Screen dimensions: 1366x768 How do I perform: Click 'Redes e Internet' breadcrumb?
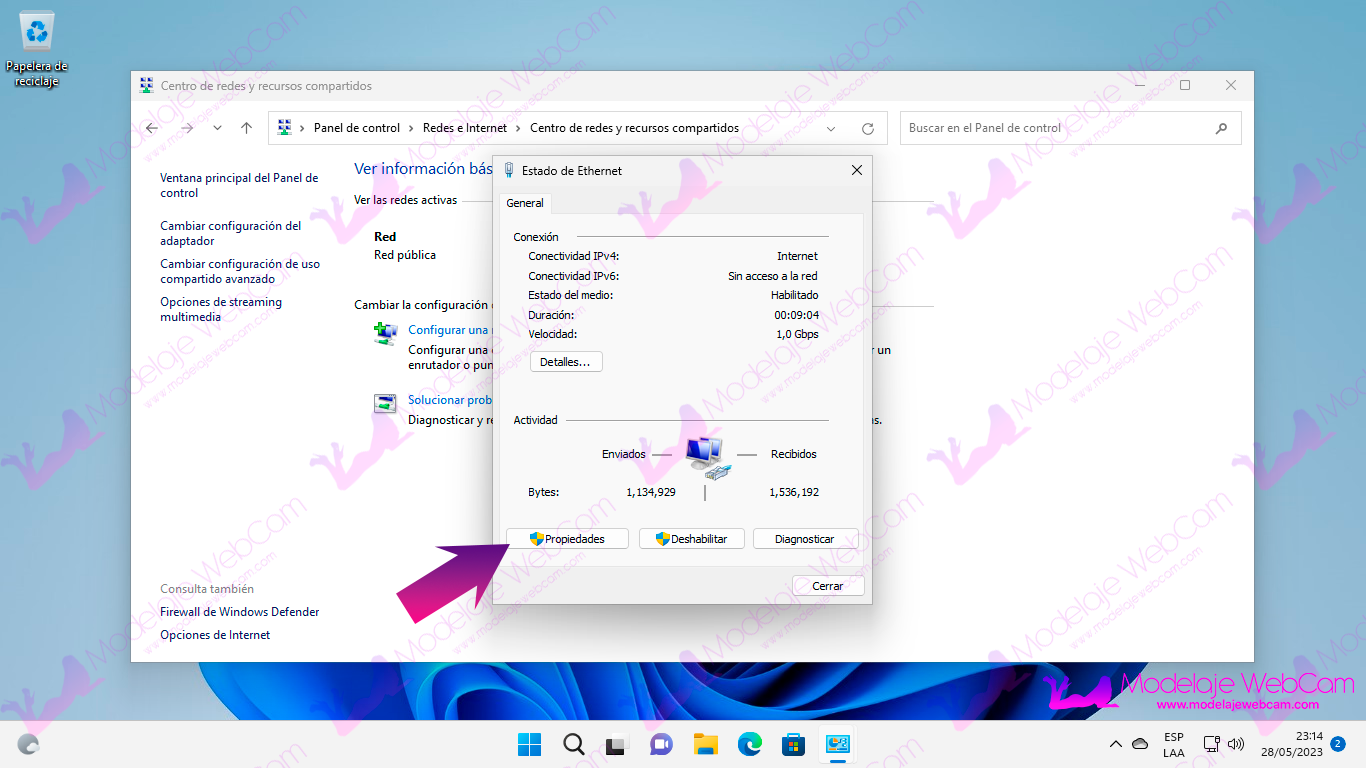(465, 128)
